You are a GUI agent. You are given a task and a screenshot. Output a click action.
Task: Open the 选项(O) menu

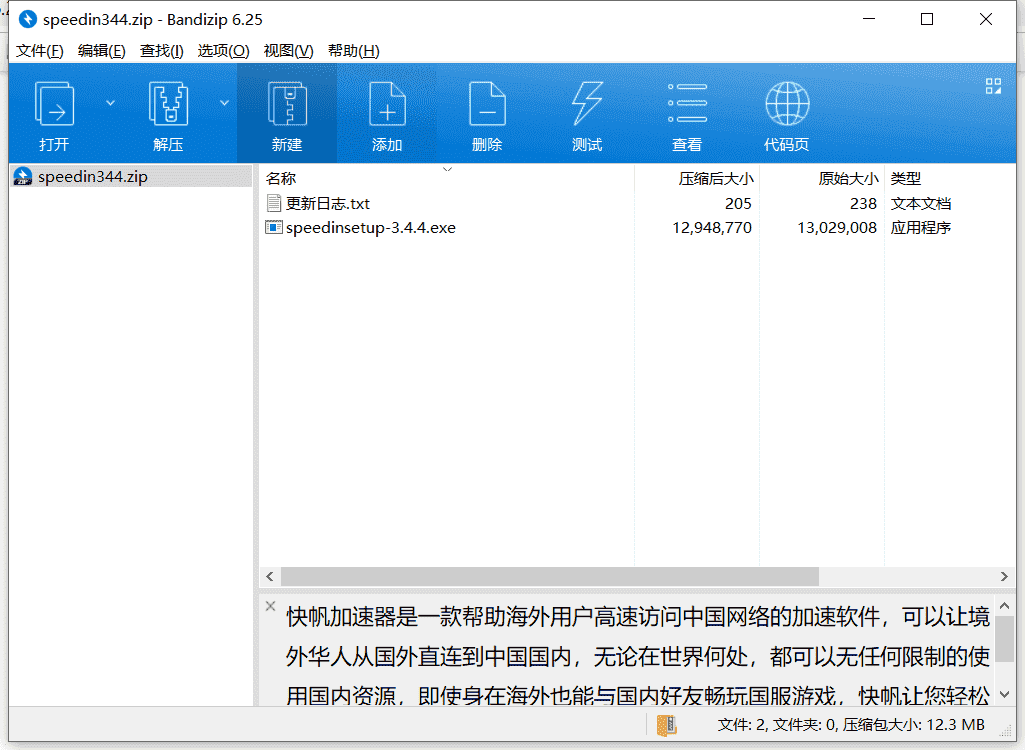(223, 51)
